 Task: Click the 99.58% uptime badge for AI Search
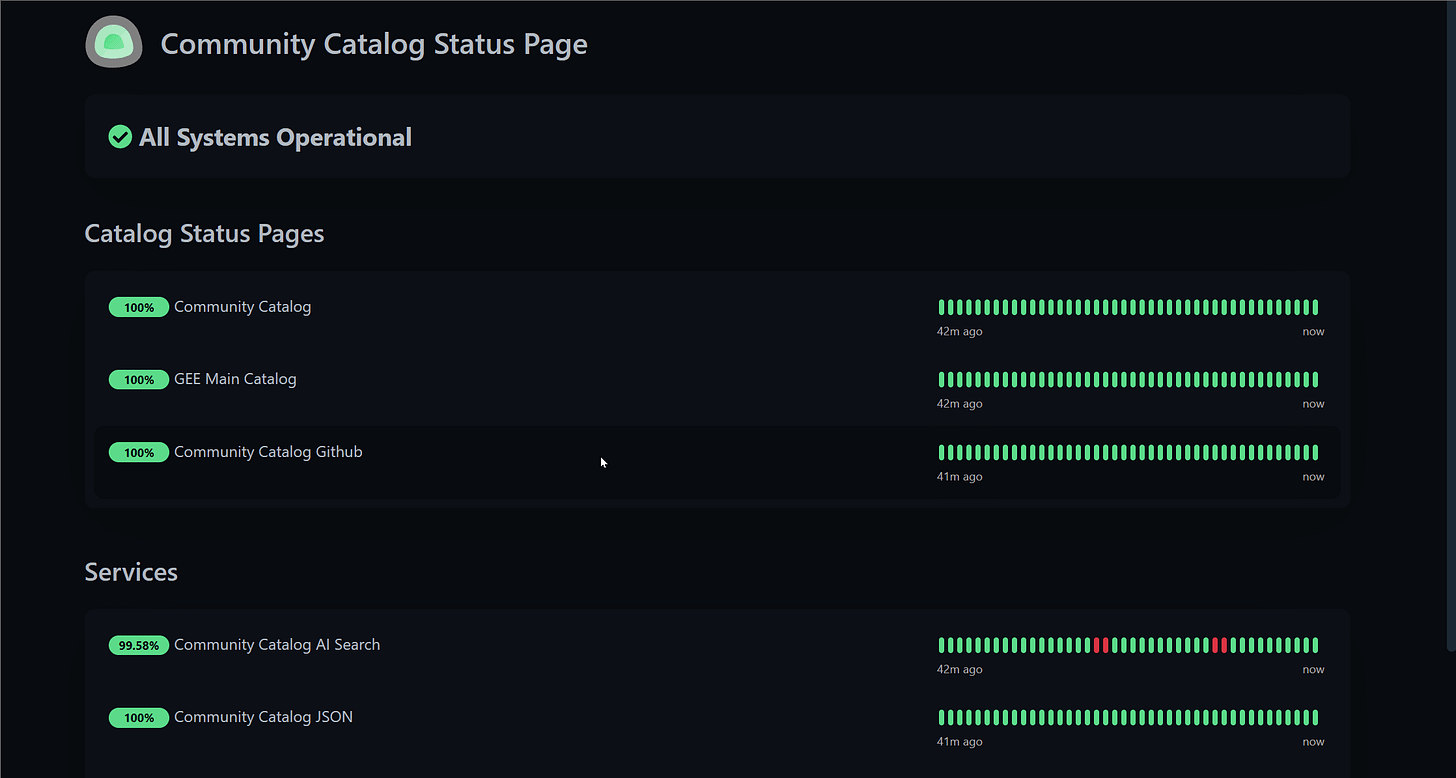point(139,645)
